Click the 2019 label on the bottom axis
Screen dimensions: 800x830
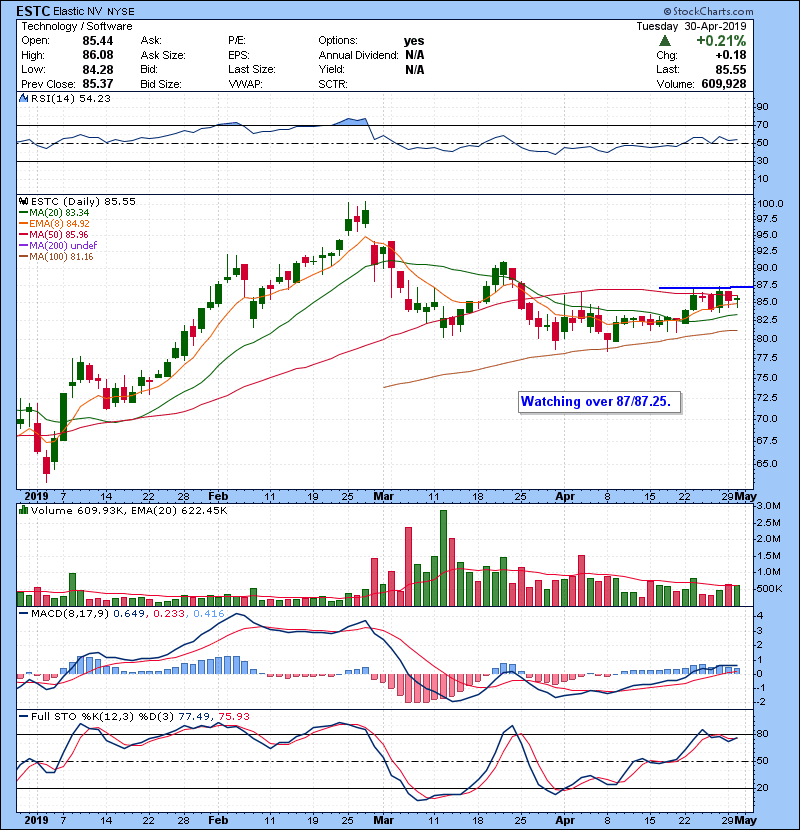36,820
